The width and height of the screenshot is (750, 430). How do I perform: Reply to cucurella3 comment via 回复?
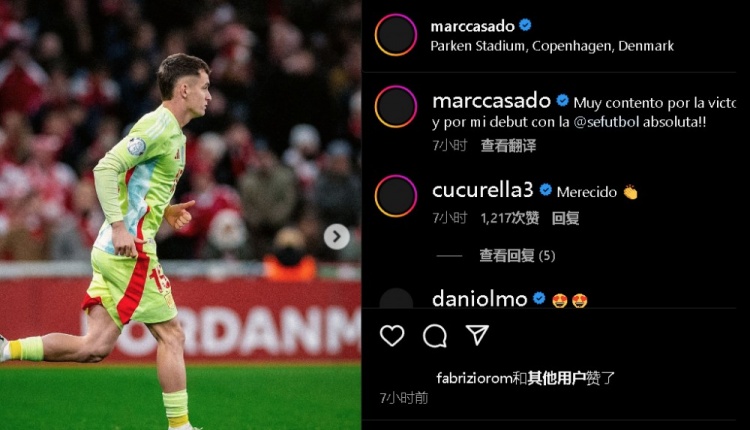click(565, 218)
